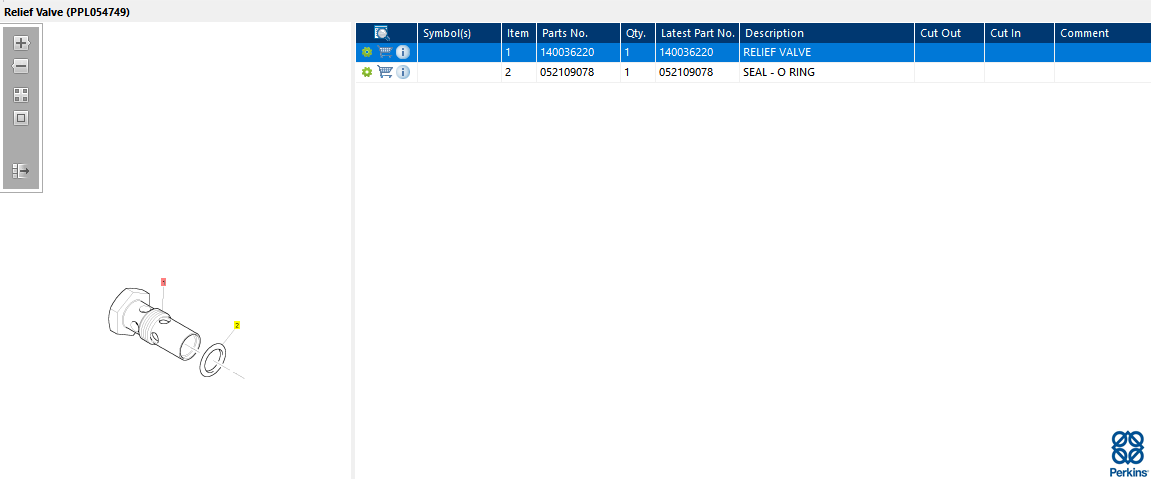The image size is (1151, 479).
Task: Click the Perkins logo
Action: pos(1128,454)
